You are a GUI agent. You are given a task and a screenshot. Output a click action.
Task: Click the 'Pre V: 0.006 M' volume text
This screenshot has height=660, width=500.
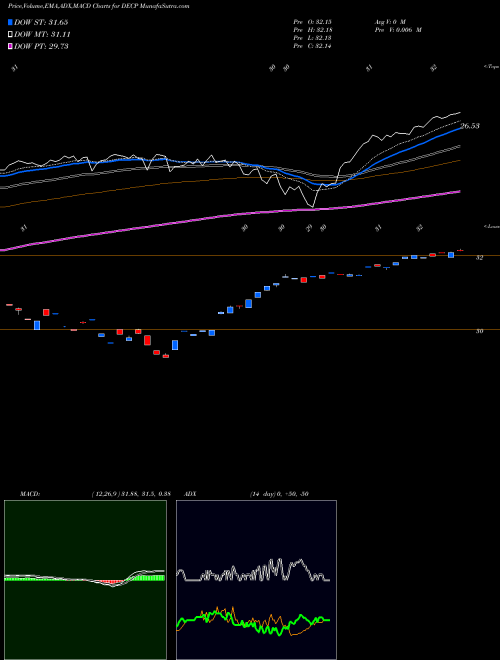[x=397, y=30]
